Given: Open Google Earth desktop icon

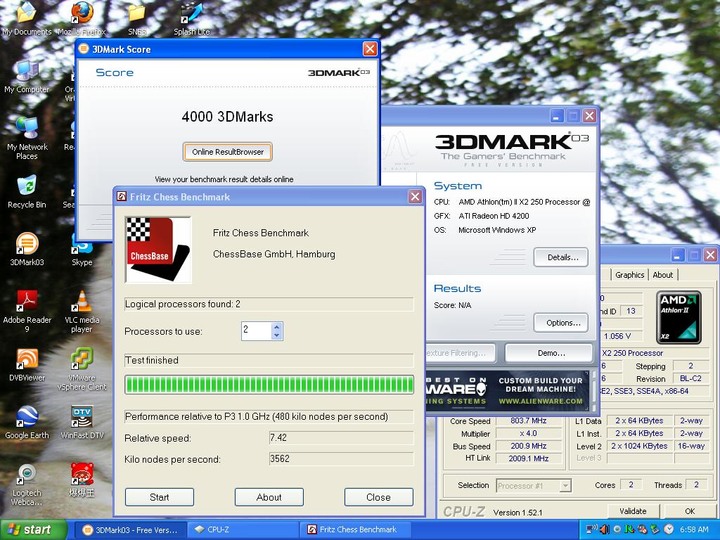Looking at the screenshot, I should 27,422.
